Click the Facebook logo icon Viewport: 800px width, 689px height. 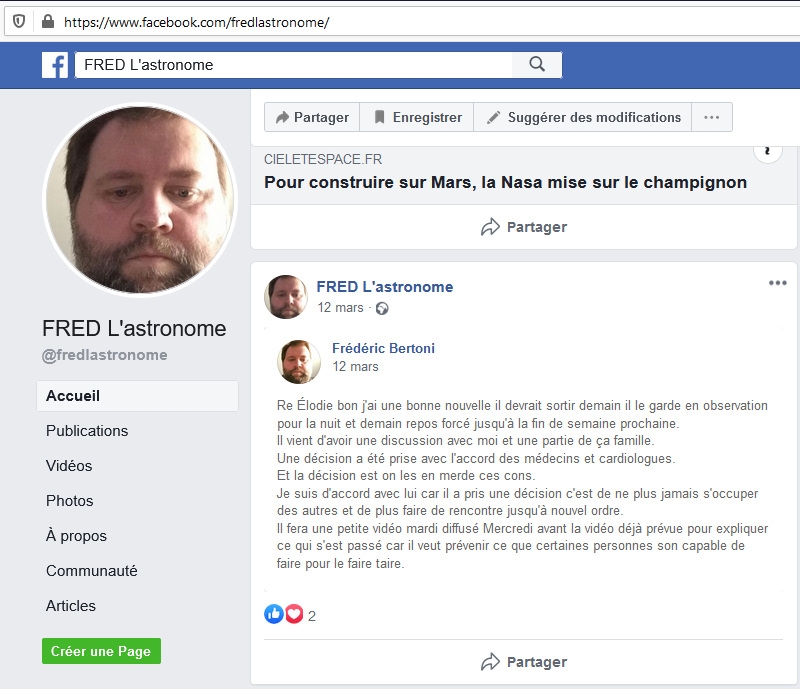[55, 65]
